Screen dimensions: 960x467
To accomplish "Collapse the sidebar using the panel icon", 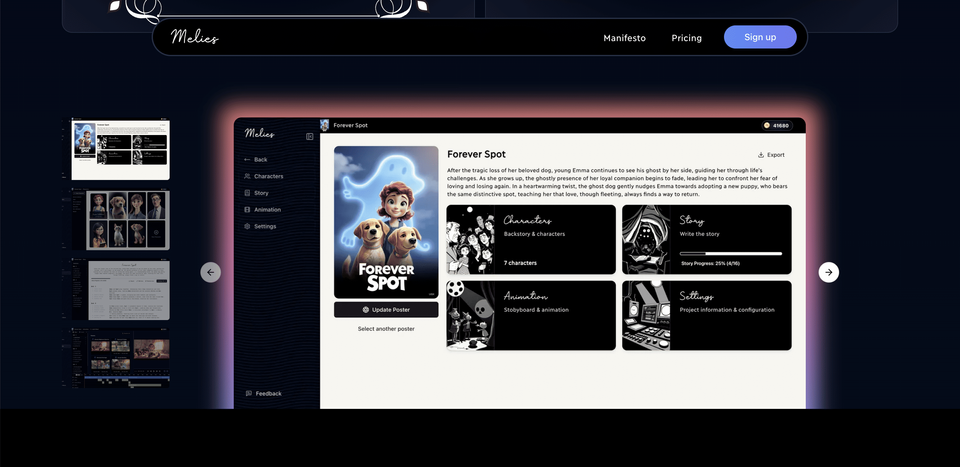I will click(309, 136).
